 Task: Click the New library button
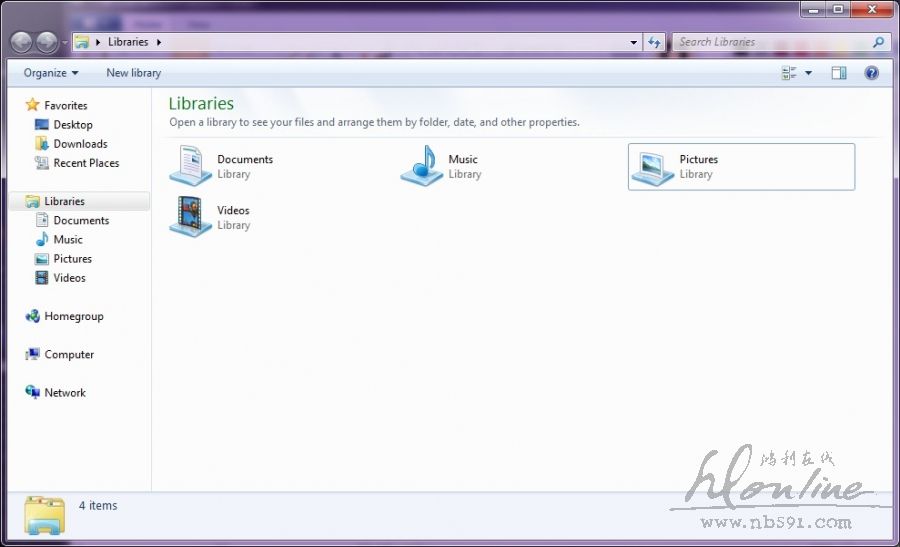tap(133, 73)
